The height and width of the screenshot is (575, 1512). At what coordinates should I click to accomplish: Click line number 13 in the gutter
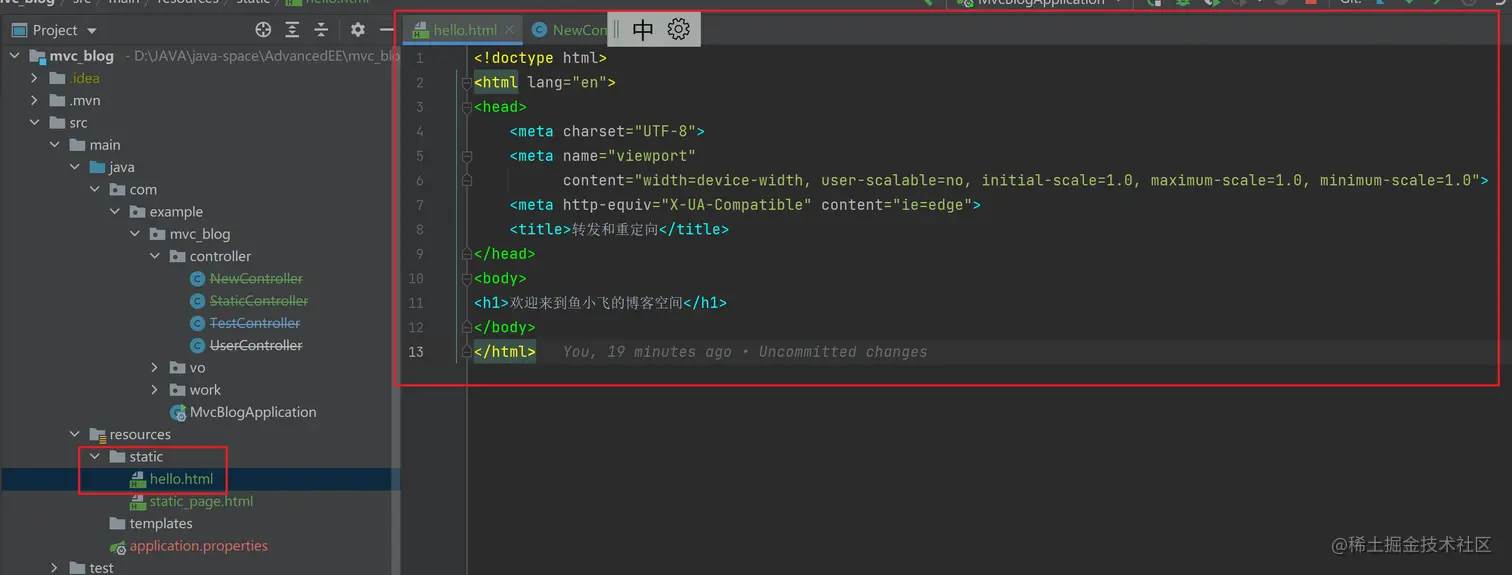415,352
